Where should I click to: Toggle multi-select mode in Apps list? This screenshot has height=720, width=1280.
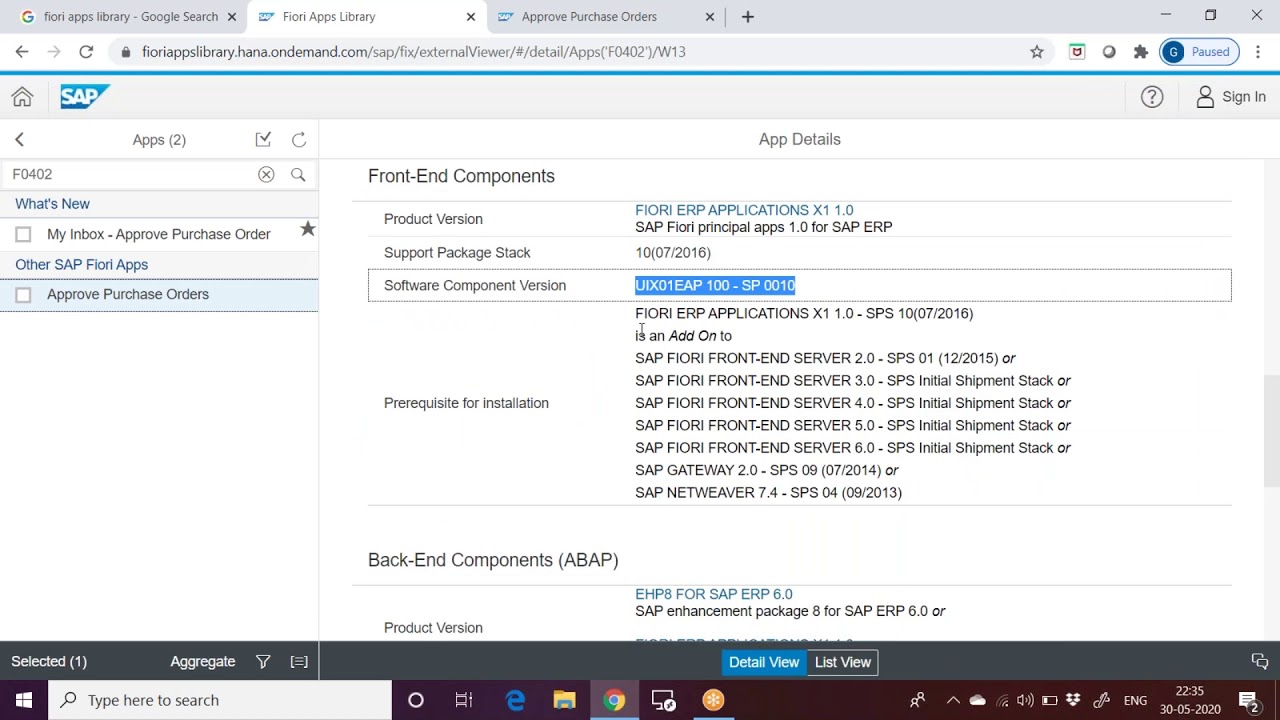coord(263,140)
